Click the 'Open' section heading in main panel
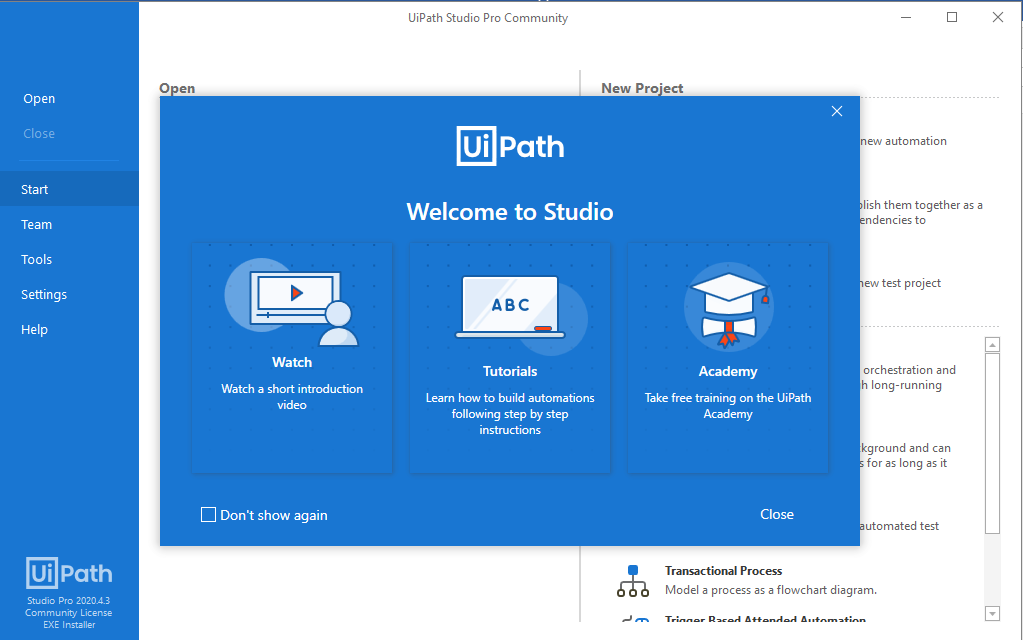The width and height of the screenshot is (1023, 640). pos(177,88)
